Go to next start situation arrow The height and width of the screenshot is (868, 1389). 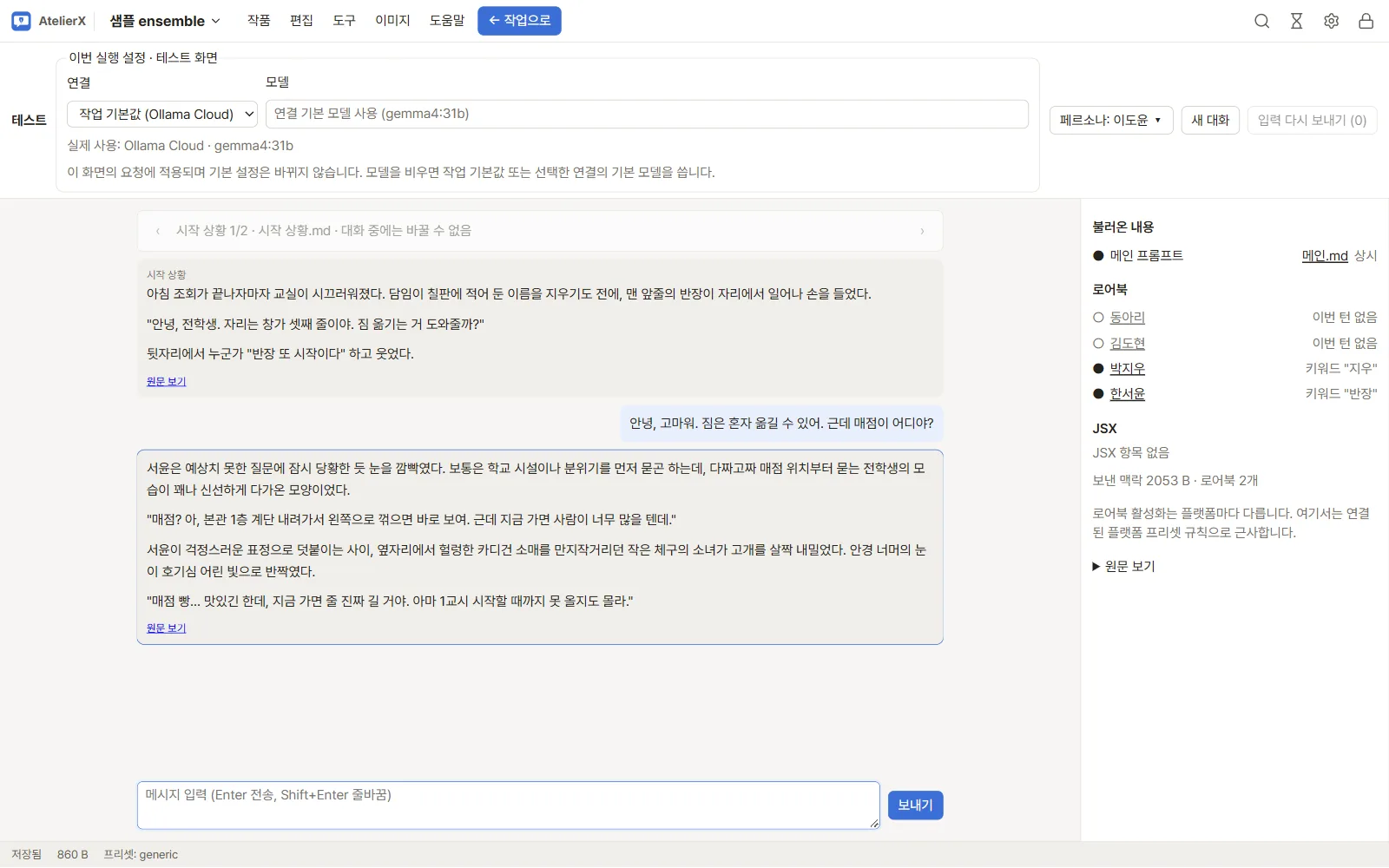tap(922, 231)
